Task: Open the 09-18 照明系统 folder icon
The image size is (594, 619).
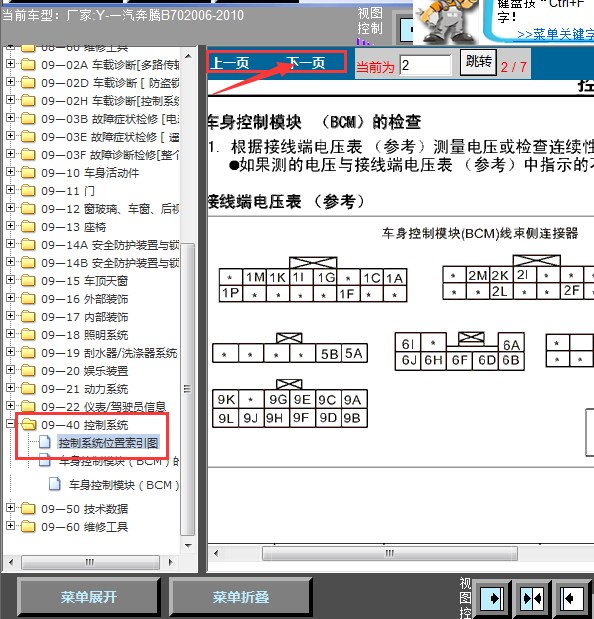Action: [x=28, y=334]
